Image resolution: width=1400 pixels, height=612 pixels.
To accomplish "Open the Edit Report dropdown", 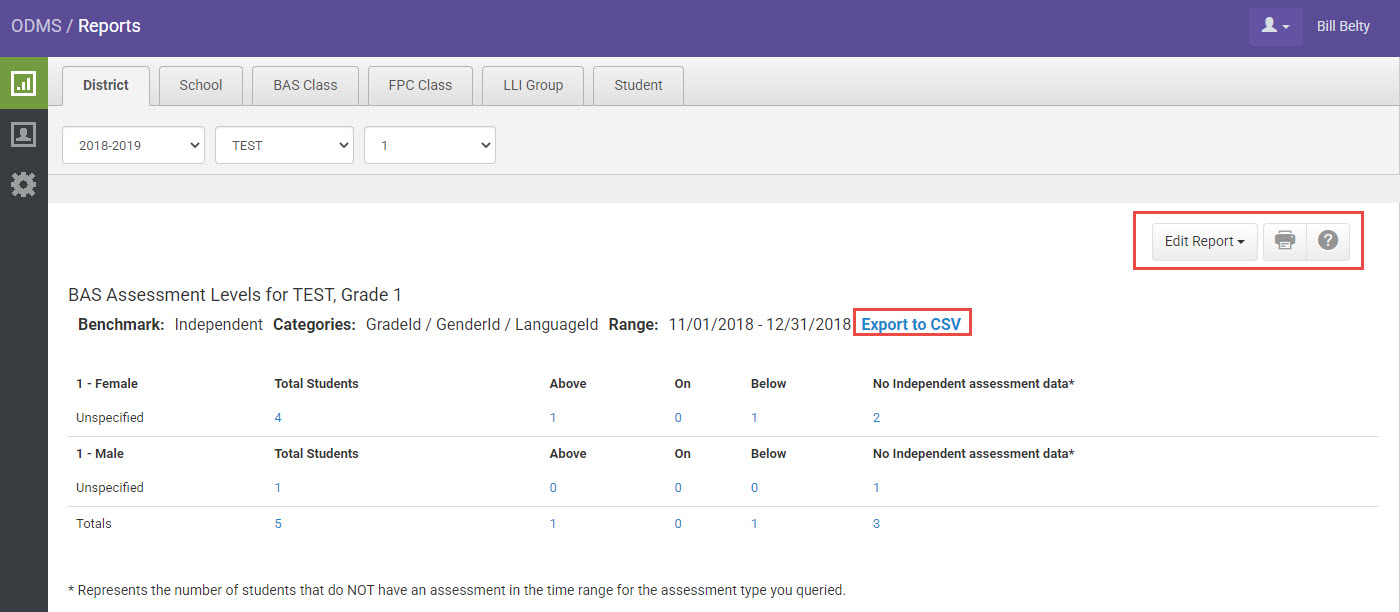I will [x=1203, y=241].
